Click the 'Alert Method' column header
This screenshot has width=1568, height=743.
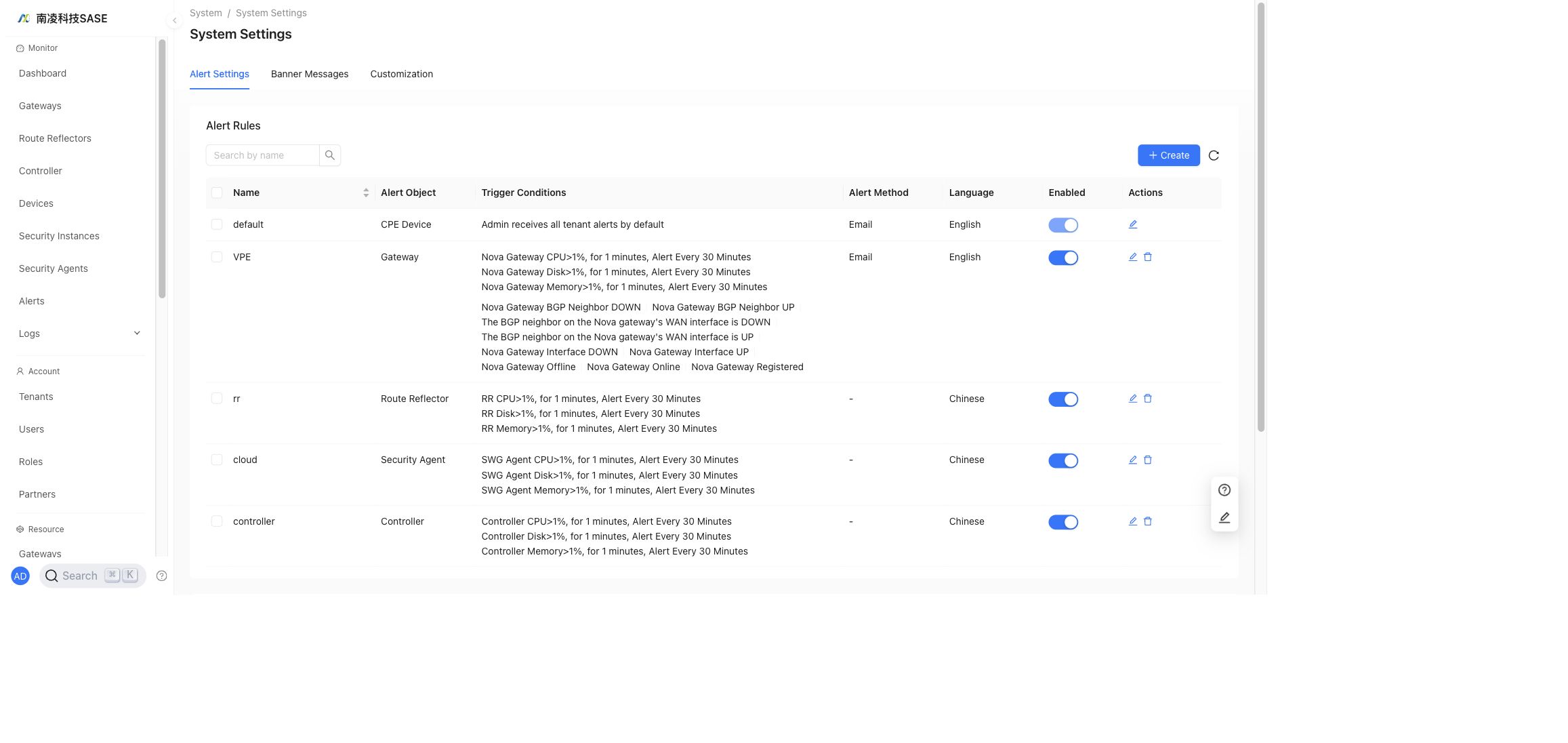click(x=878, y=193)
